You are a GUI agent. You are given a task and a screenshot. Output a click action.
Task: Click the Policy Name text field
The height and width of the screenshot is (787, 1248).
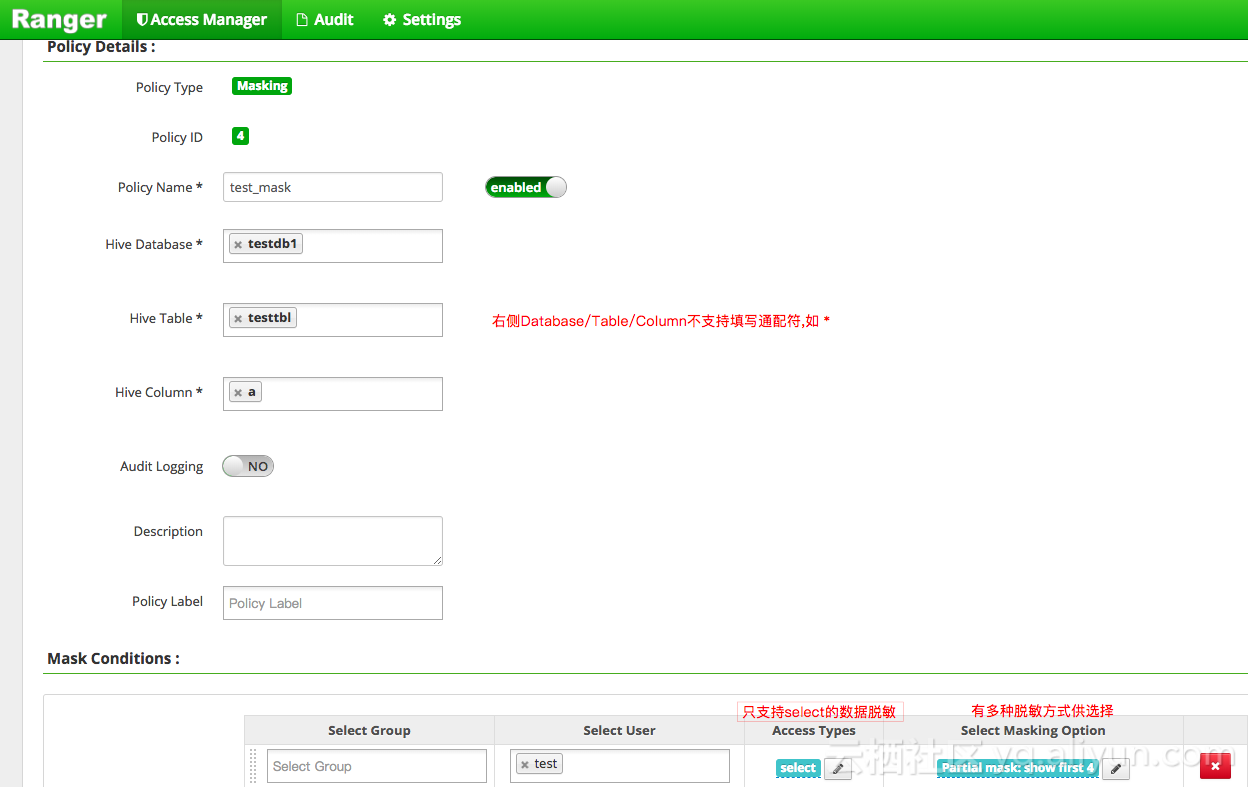(332, 187)
